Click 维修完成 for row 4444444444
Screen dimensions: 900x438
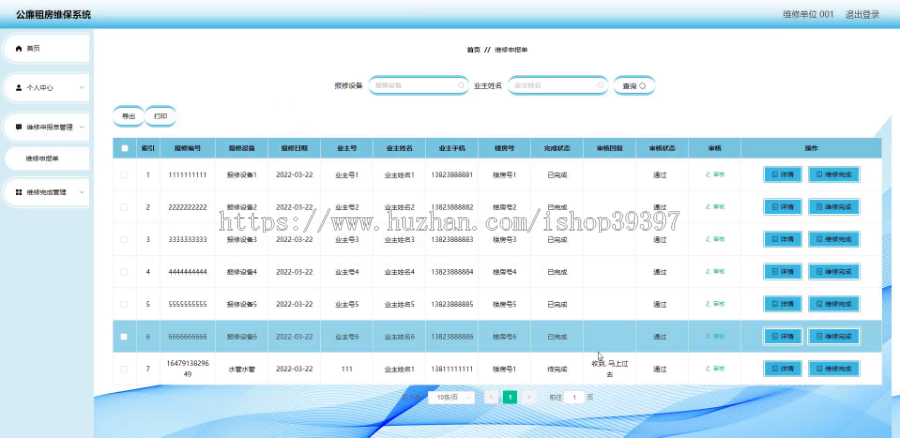click(834, 272)
